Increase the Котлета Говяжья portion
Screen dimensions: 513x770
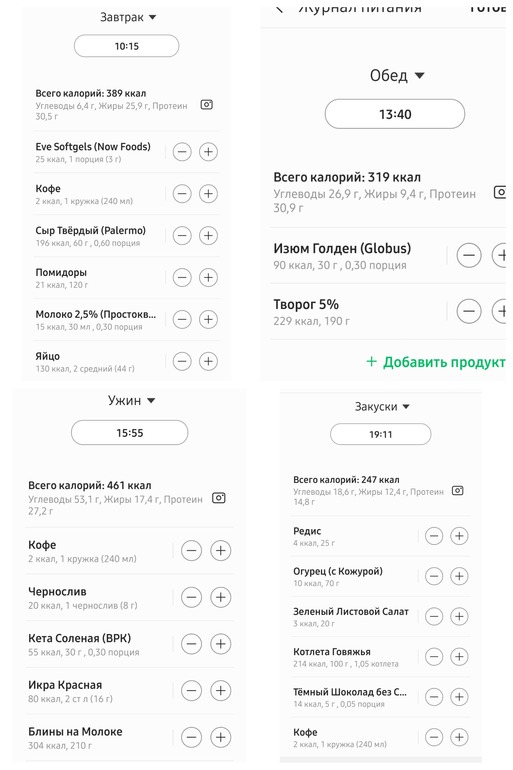click(x=459, y=657)
